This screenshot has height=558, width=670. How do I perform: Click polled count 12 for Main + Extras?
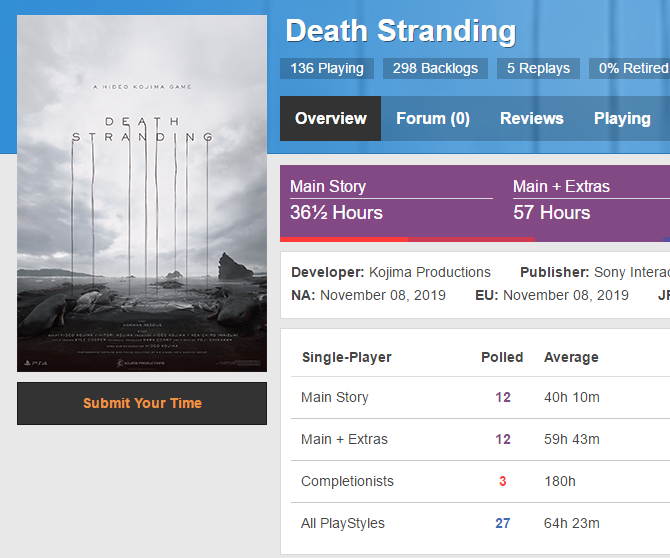pyautogui.click(x=503, y=439)
